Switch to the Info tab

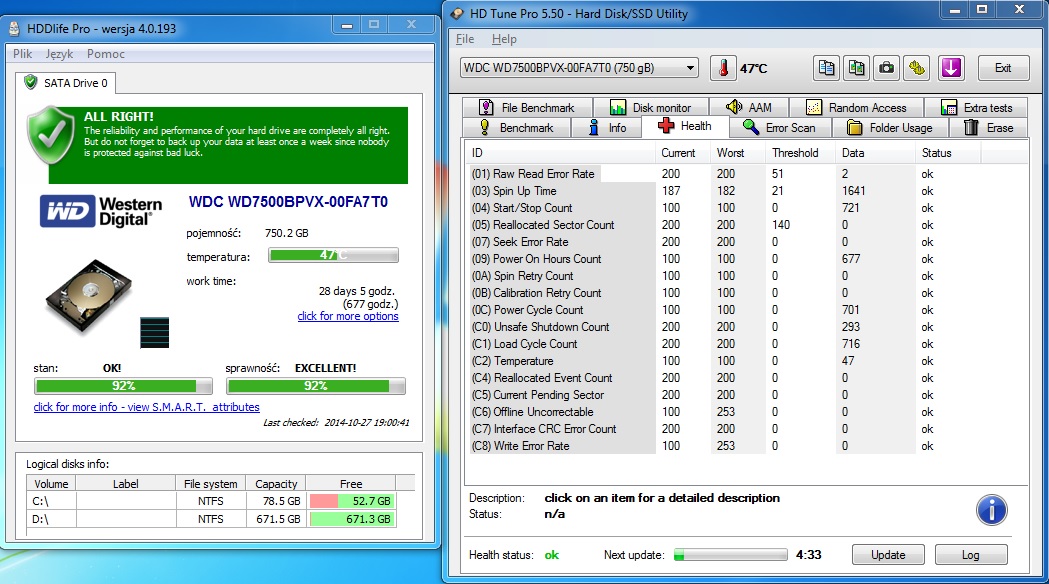(x=607, y=128)
